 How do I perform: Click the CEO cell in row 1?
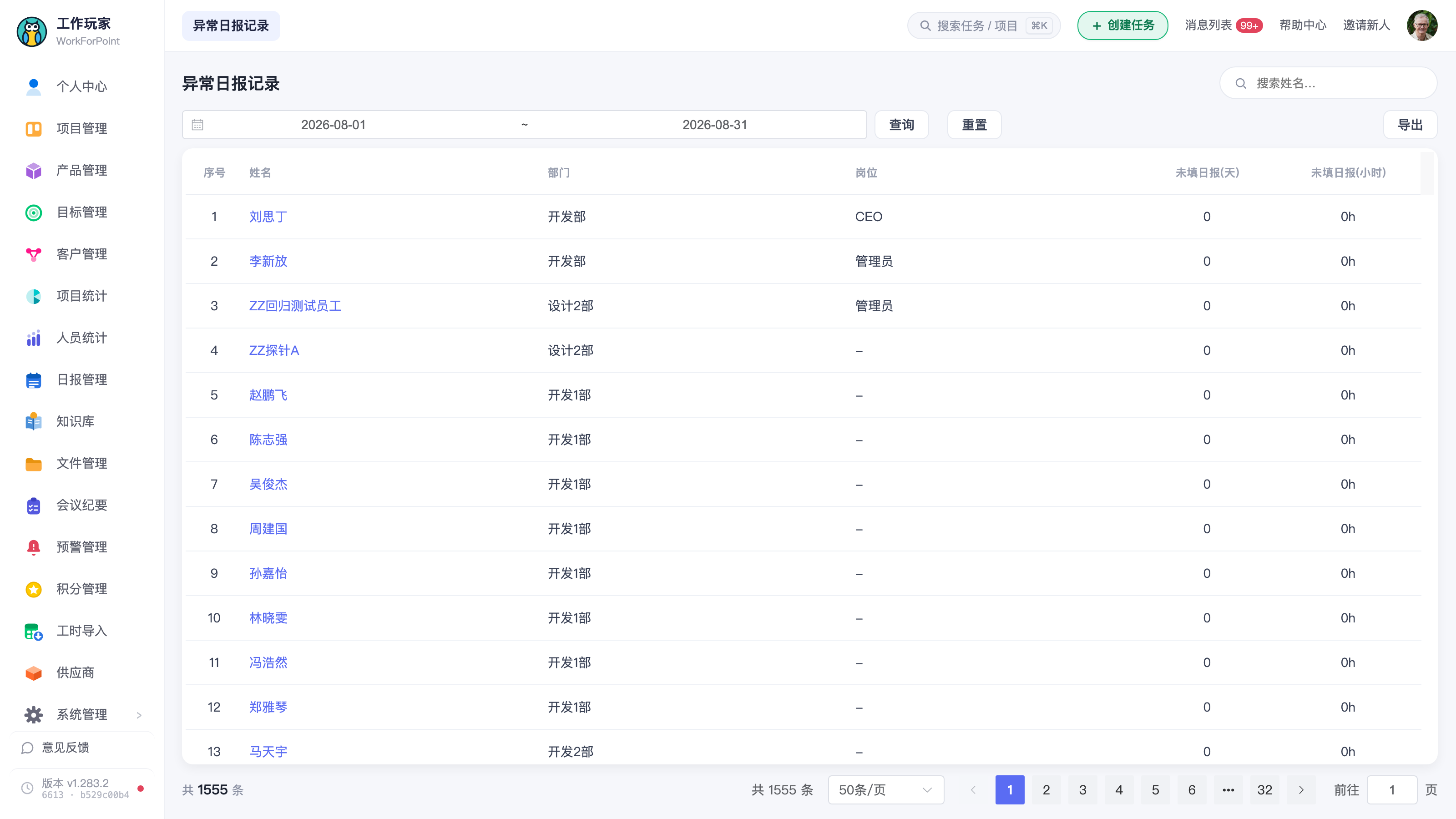coord(869,217)
